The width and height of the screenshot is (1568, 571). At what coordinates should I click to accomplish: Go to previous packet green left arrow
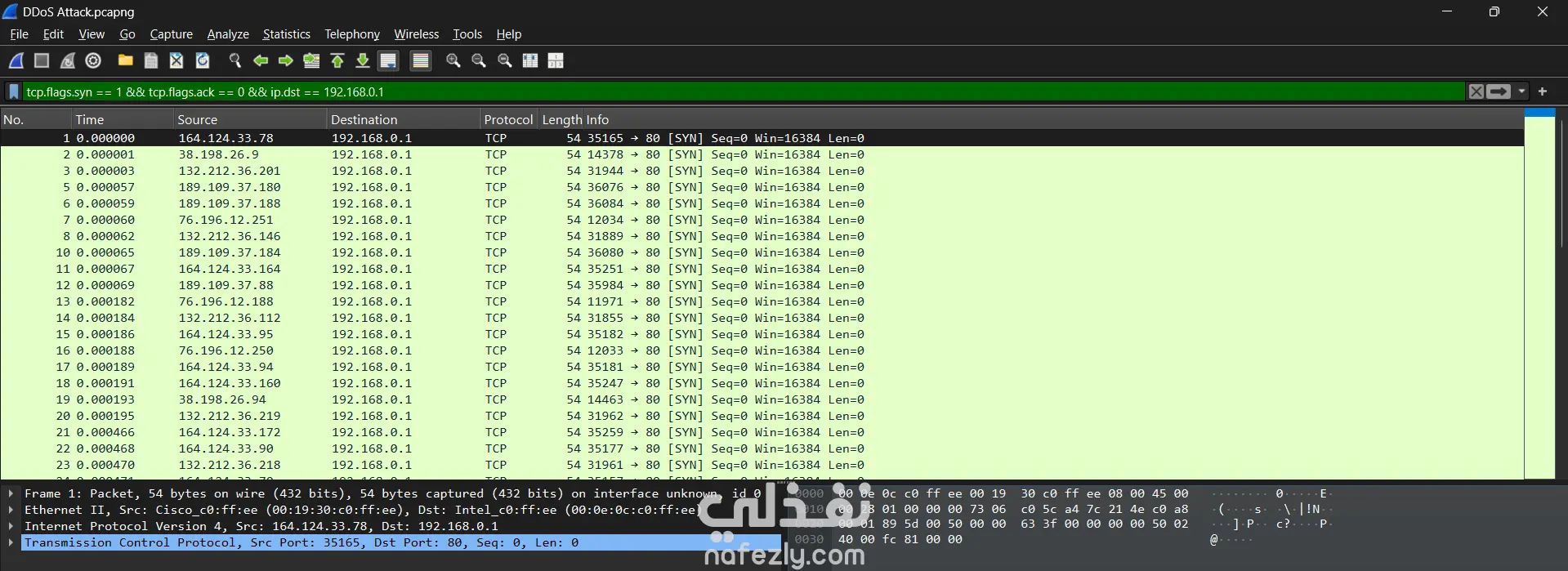[x=261, y=60]
